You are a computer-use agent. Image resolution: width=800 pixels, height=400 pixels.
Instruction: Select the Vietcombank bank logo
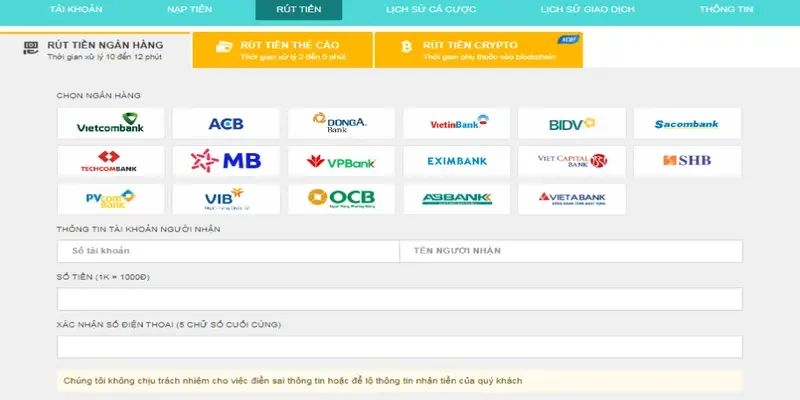(x=111, y=123)
